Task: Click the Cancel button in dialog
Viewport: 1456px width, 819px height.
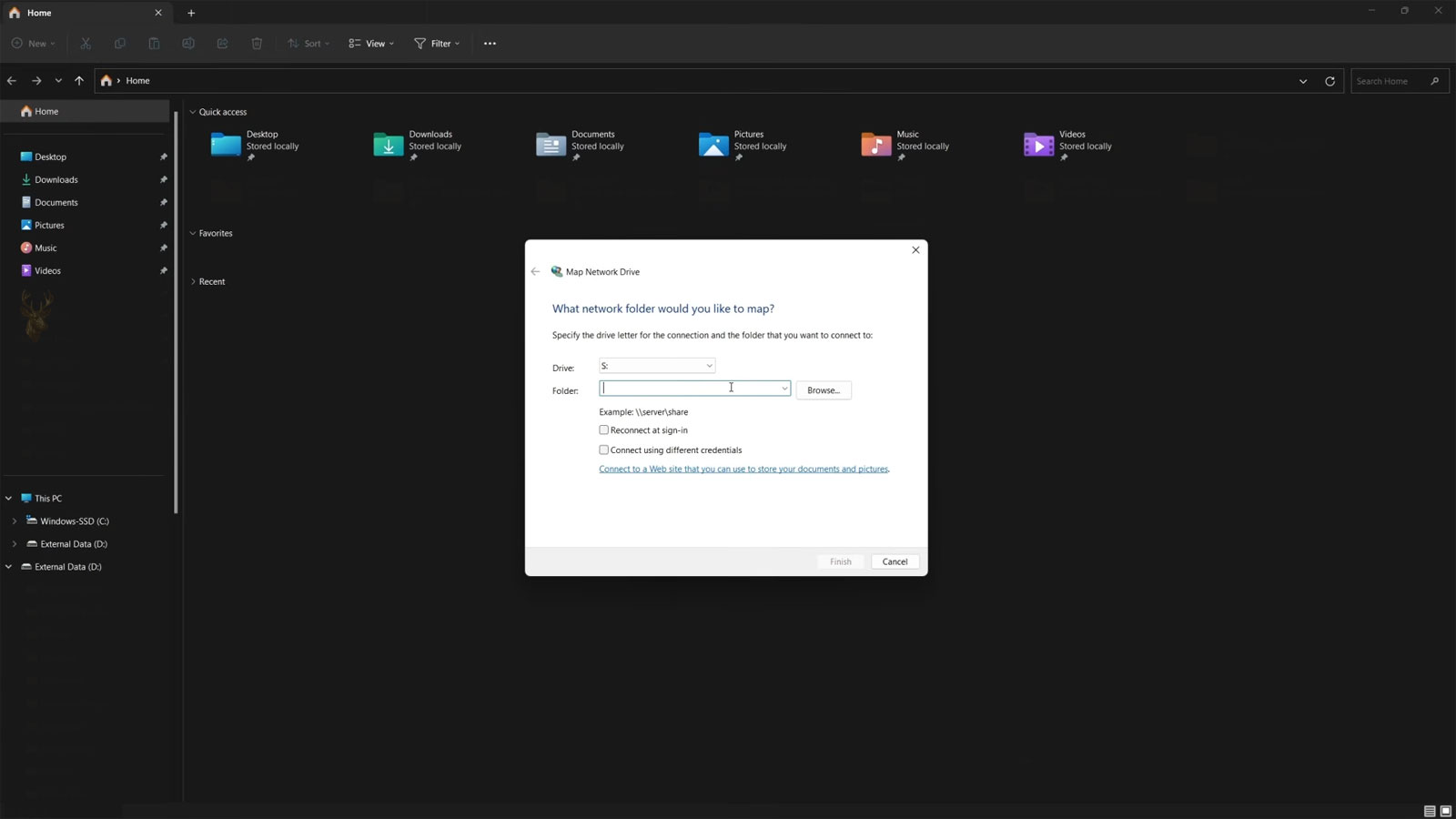Action: point(895,561)
